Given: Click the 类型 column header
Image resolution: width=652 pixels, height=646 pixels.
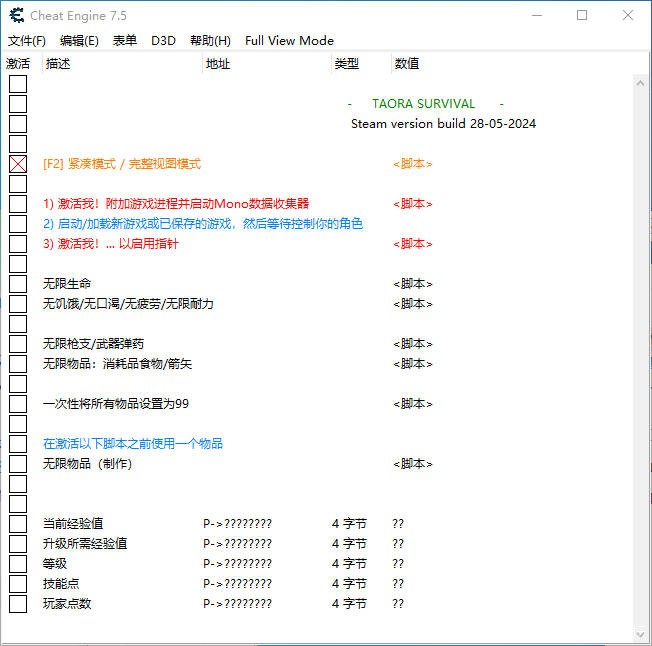Looking at the screenshot, I should pos(346,64).
